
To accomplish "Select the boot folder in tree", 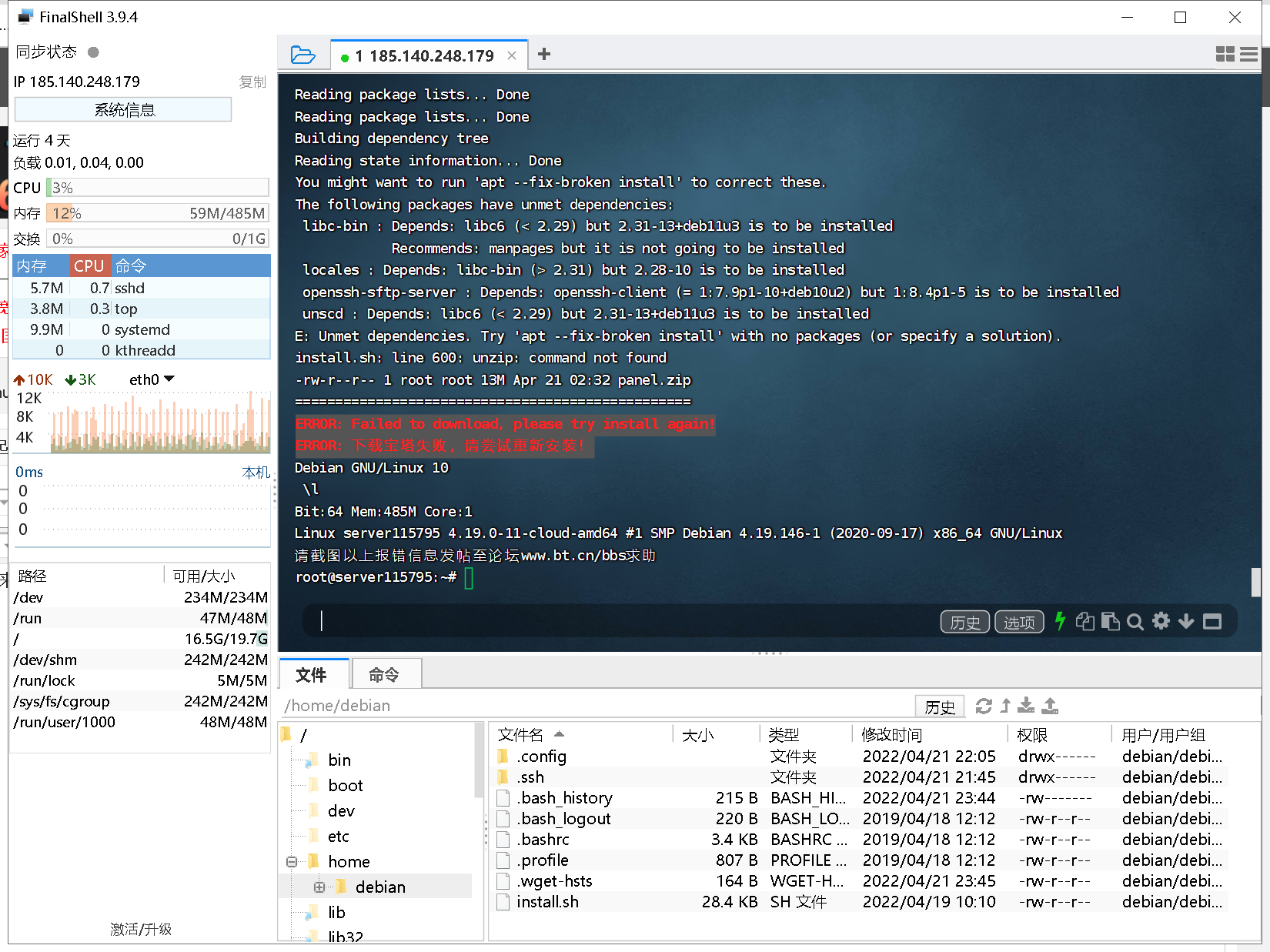I will coord(345,786).
